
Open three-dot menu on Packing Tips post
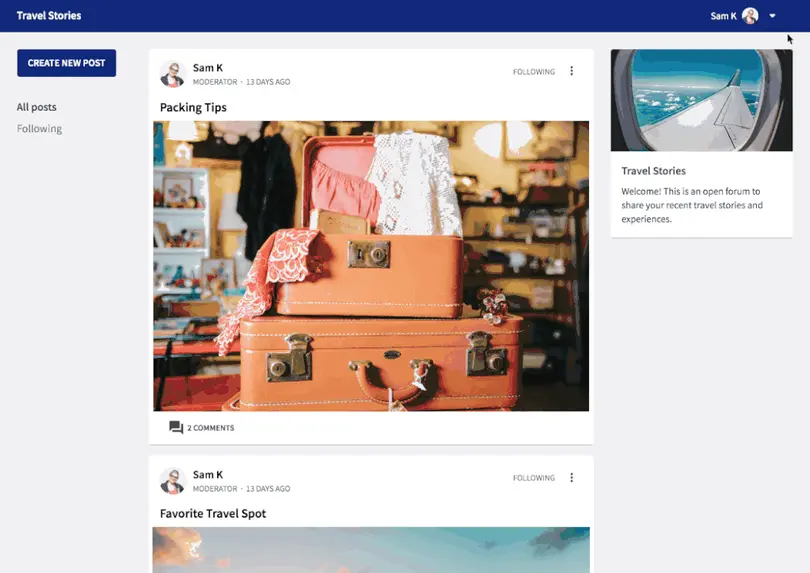coord(572,71)
